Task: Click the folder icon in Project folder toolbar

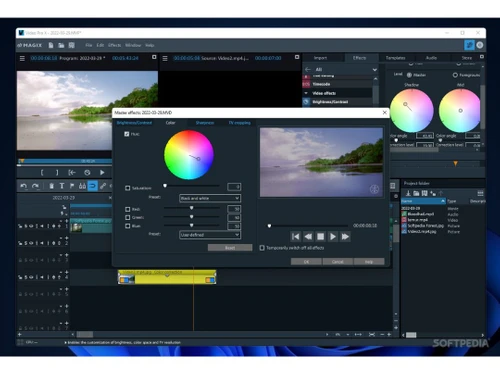Action: click(x=416, y=193)
